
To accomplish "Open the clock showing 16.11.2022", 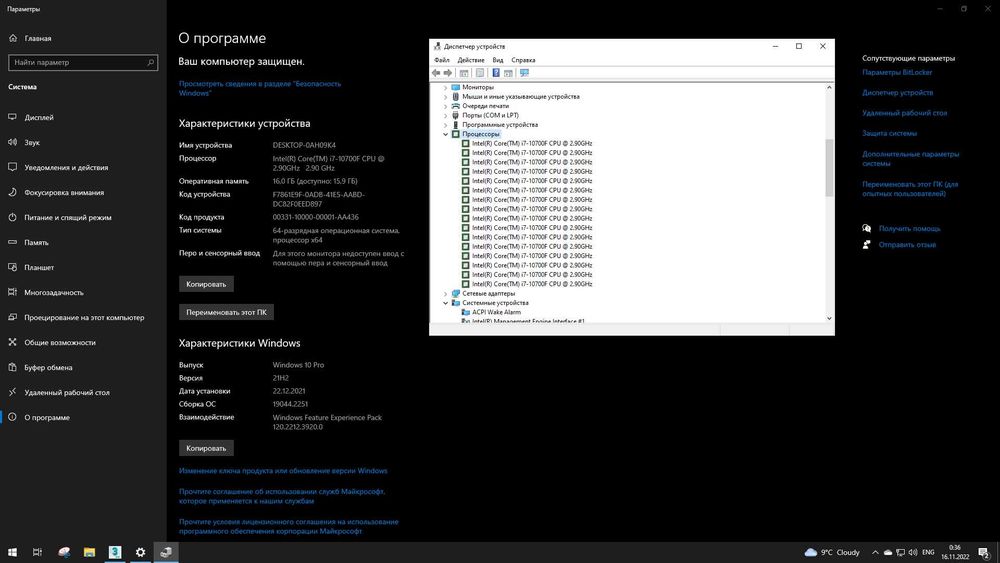I will coord(955,552).
